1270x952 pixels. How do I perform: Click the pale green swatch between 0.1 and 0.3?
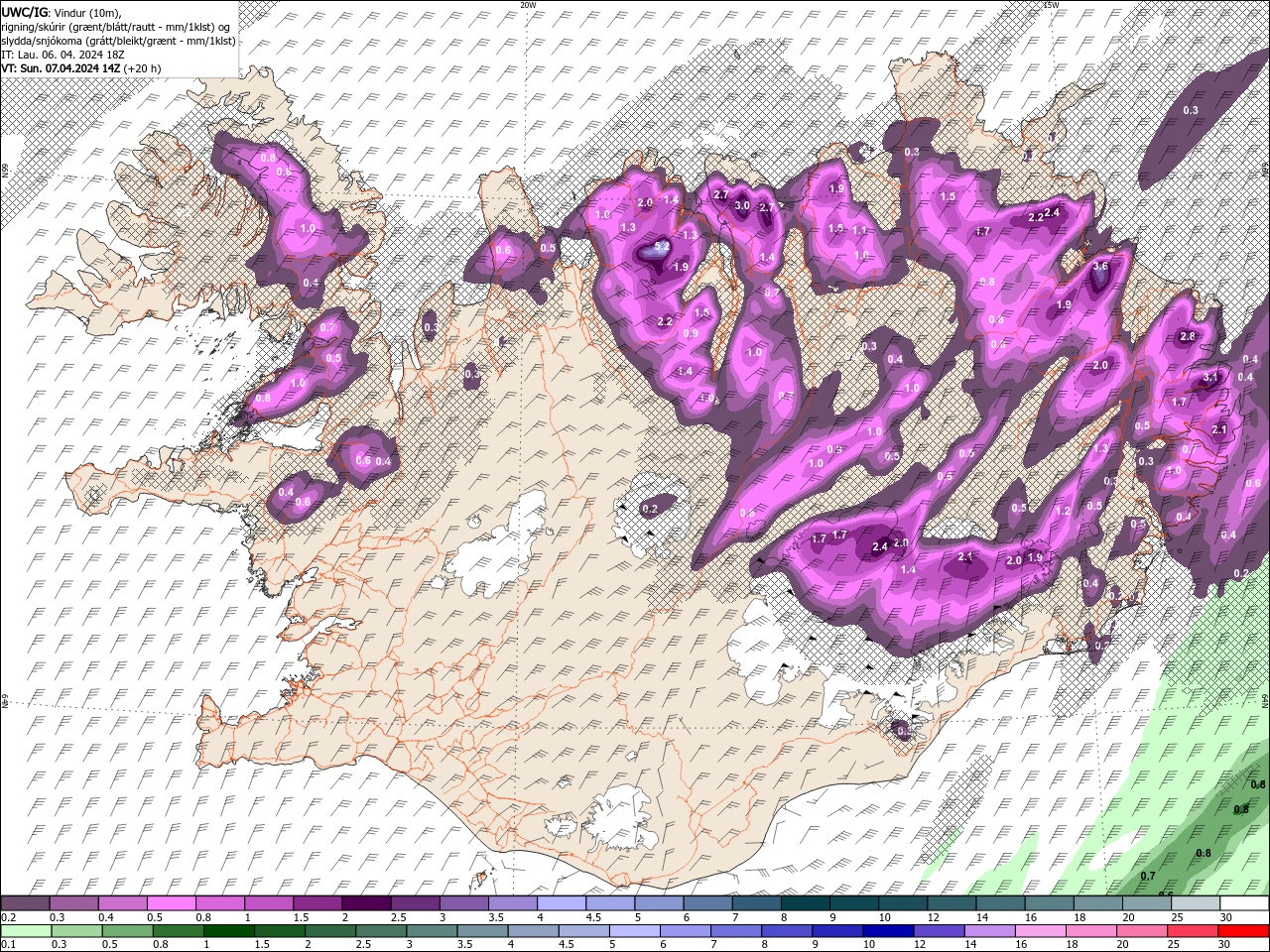tap(26, 931)
